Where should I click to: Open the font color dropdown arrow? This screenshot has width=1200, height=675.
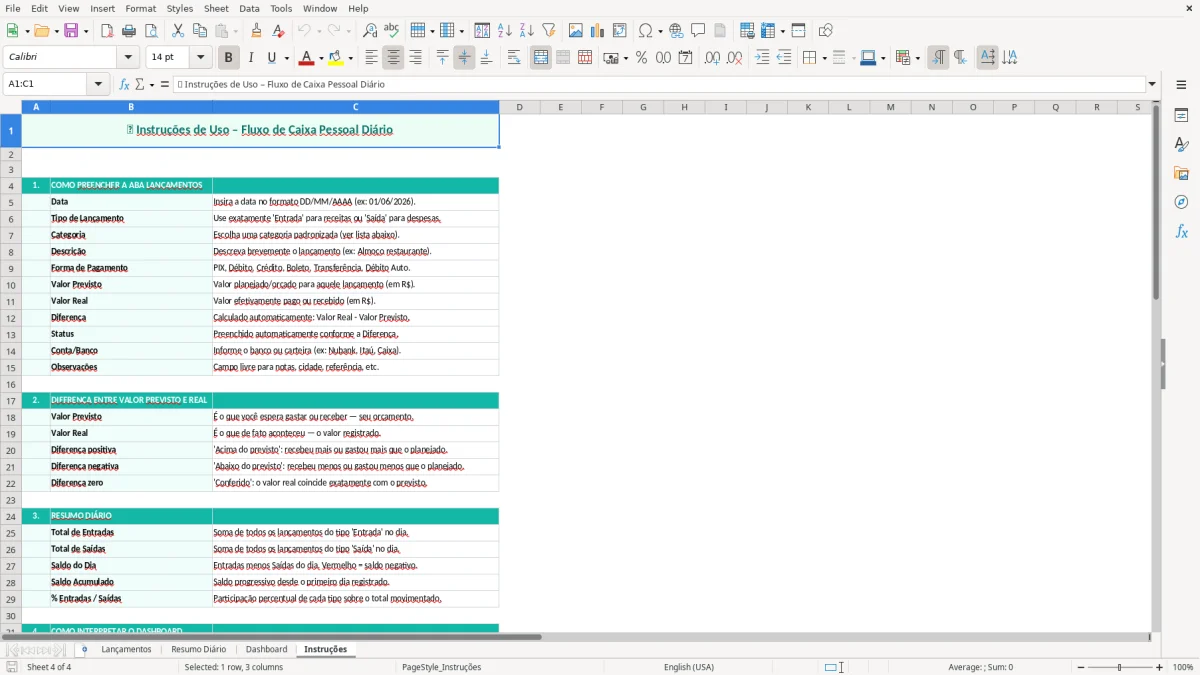pos(320,58)
